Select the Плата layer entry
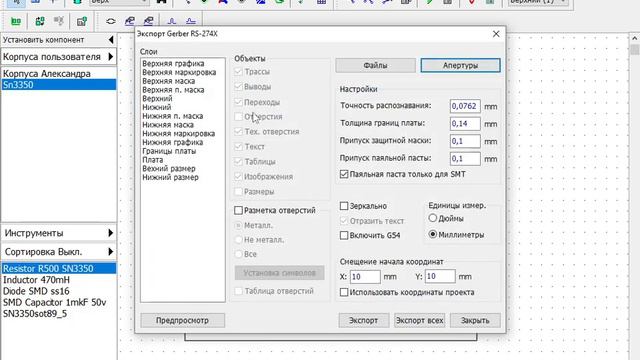 point(153,160)
